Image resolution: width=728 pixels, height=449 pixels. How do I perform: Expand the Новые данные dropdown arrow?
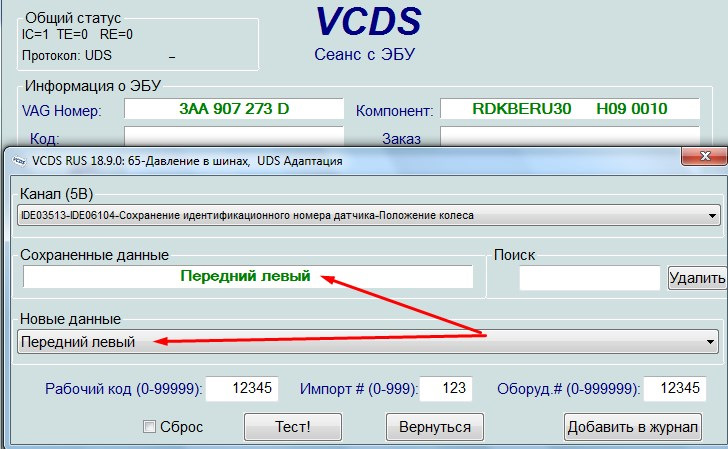[x=710, y=342]
